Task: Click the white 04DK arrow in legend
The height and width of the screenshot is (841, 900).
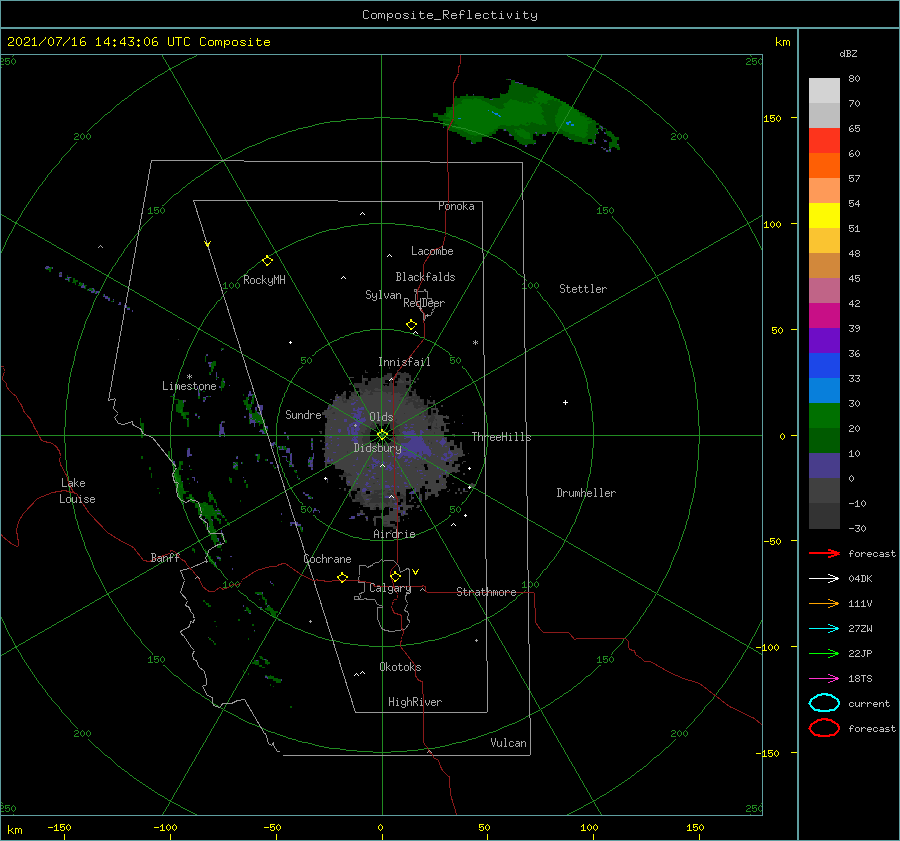Action: tap(824, 579)
